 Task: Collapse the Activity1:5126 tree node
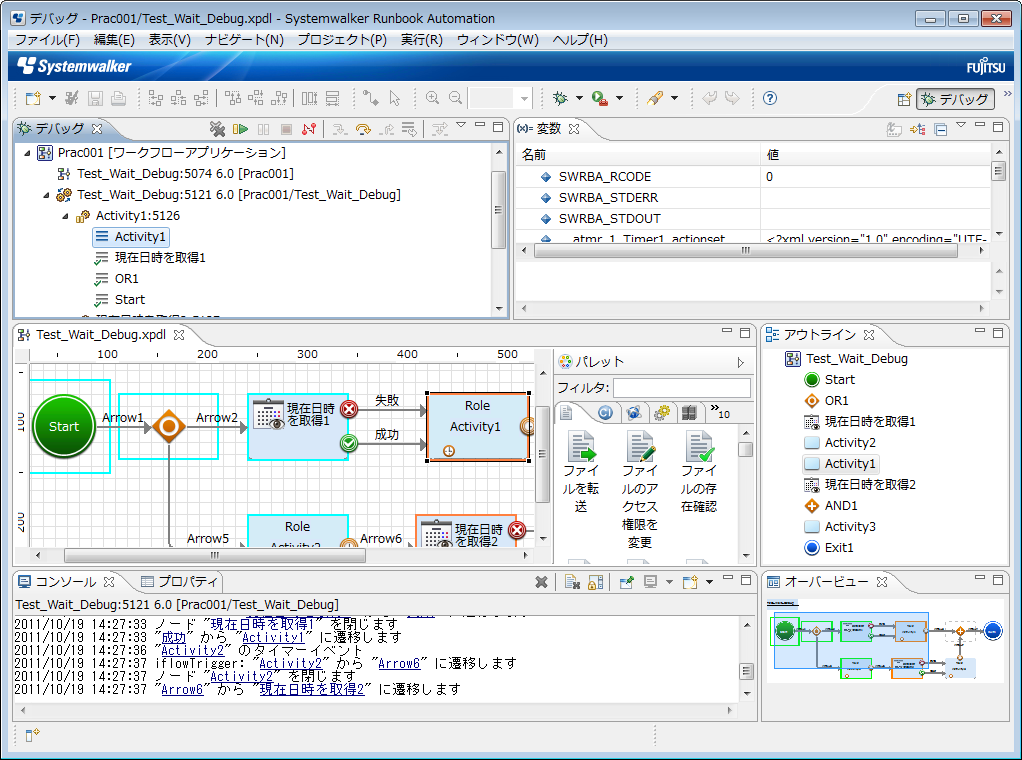click(65, 216)
